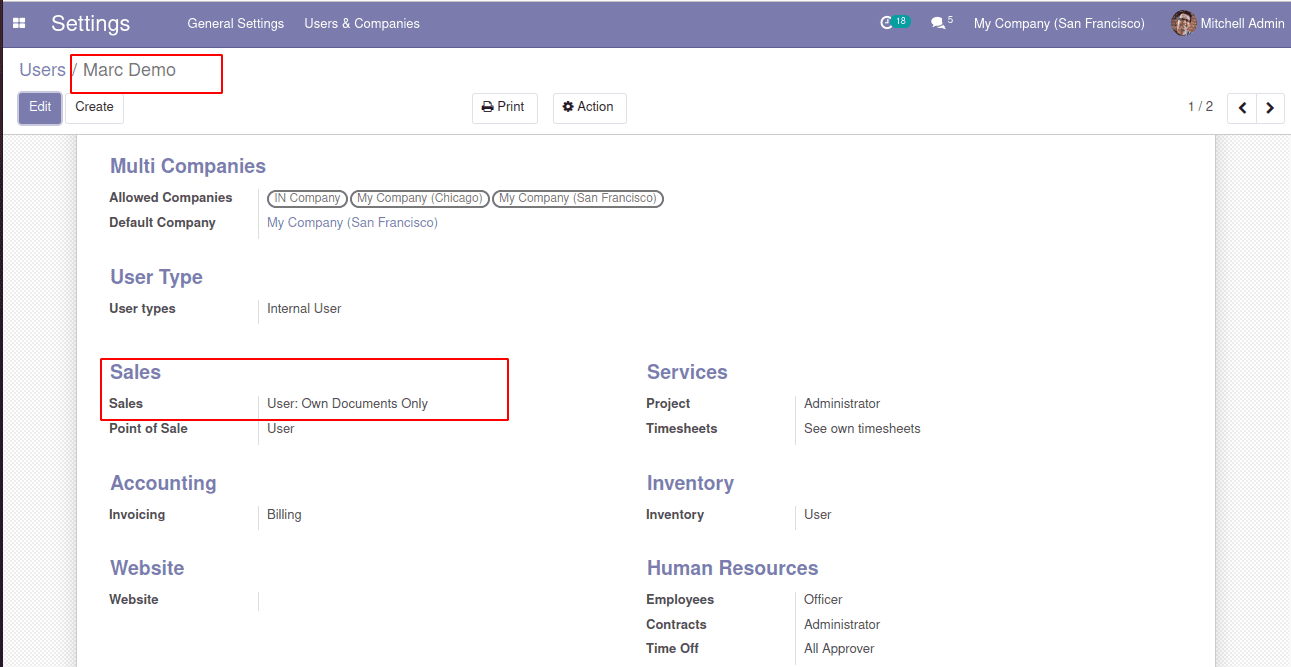Open the conversations chat bubble icon
Viewport: 1291px width, 667px height.
pyautogui.click(x=938, y=23)
